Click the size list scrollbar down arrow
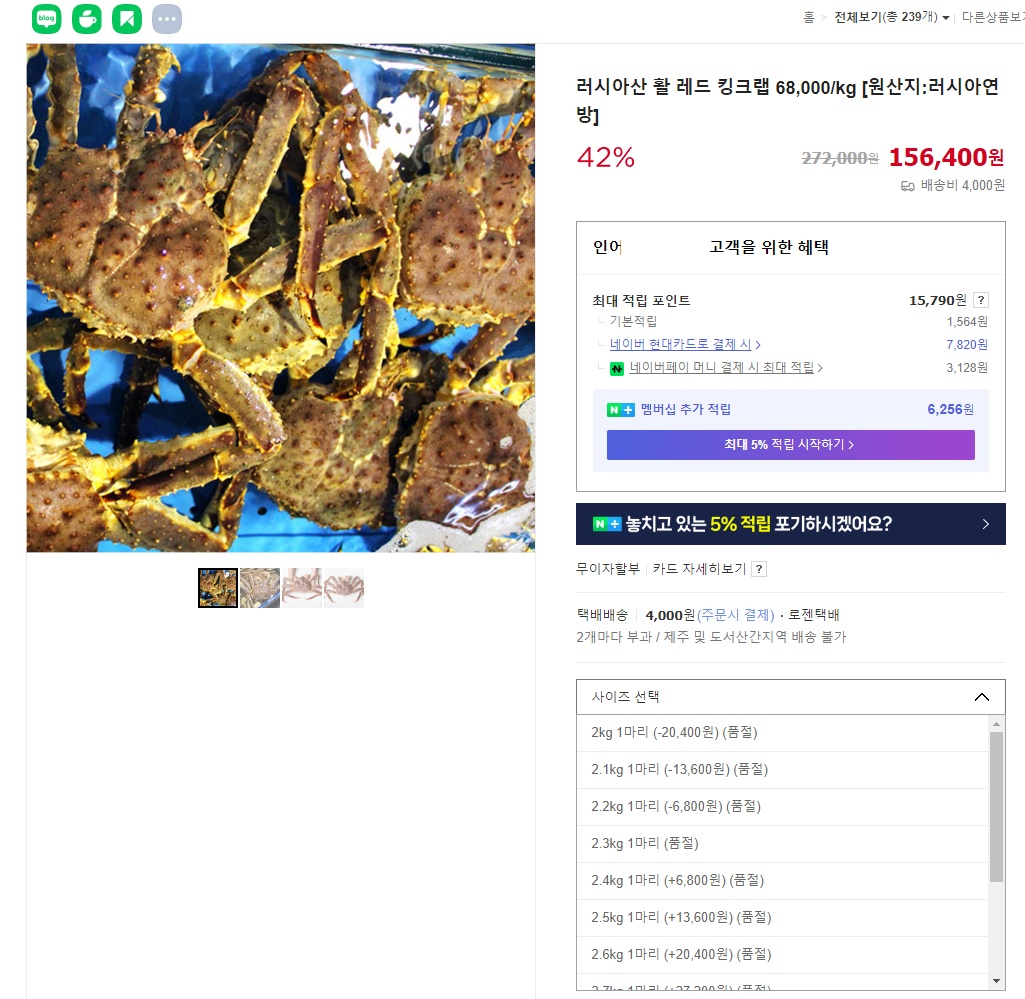The height and width of the screenshot is (999, 1025). point(996,981)
